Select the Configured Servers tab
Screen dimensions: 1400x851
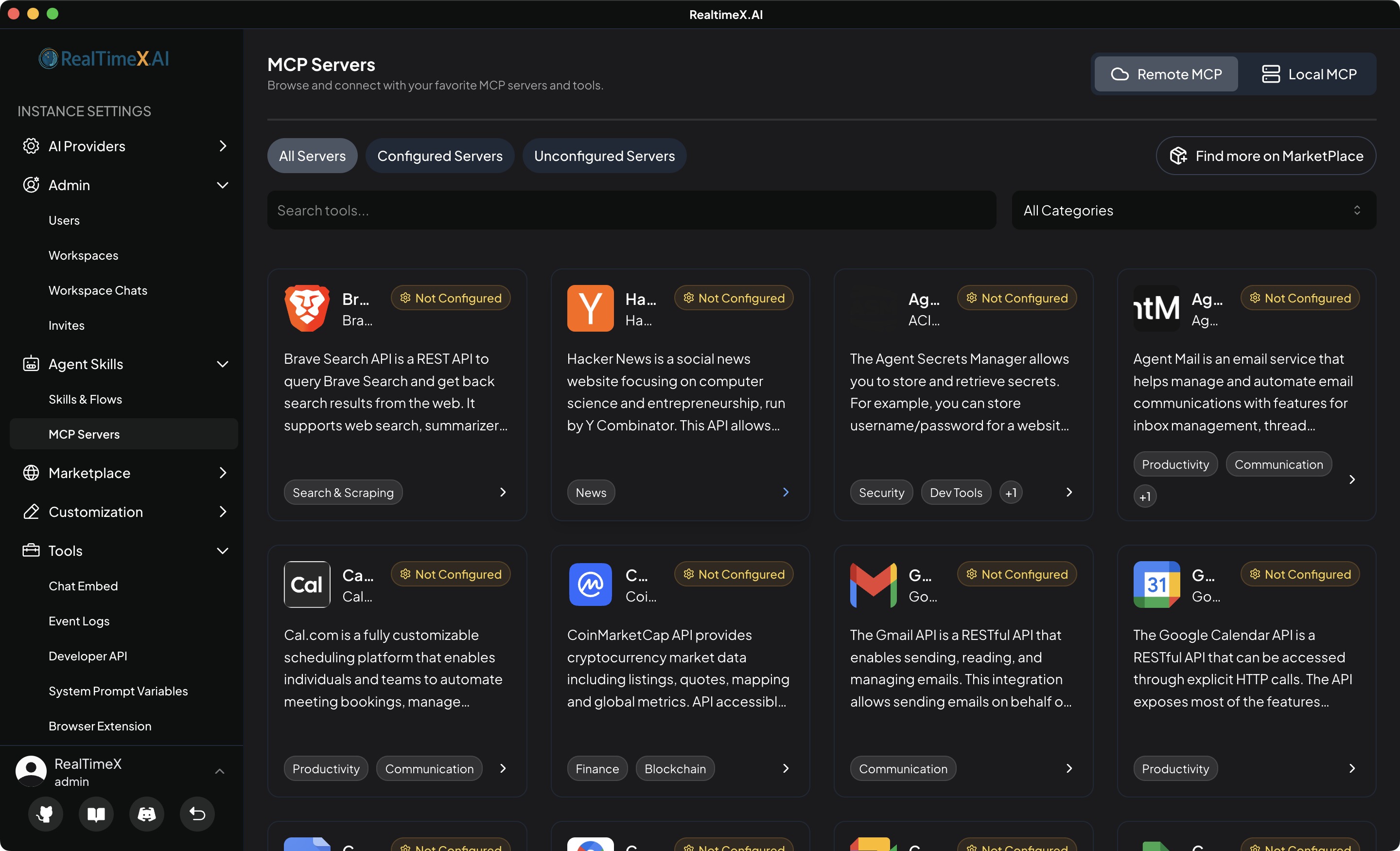[x=439, y=156]
